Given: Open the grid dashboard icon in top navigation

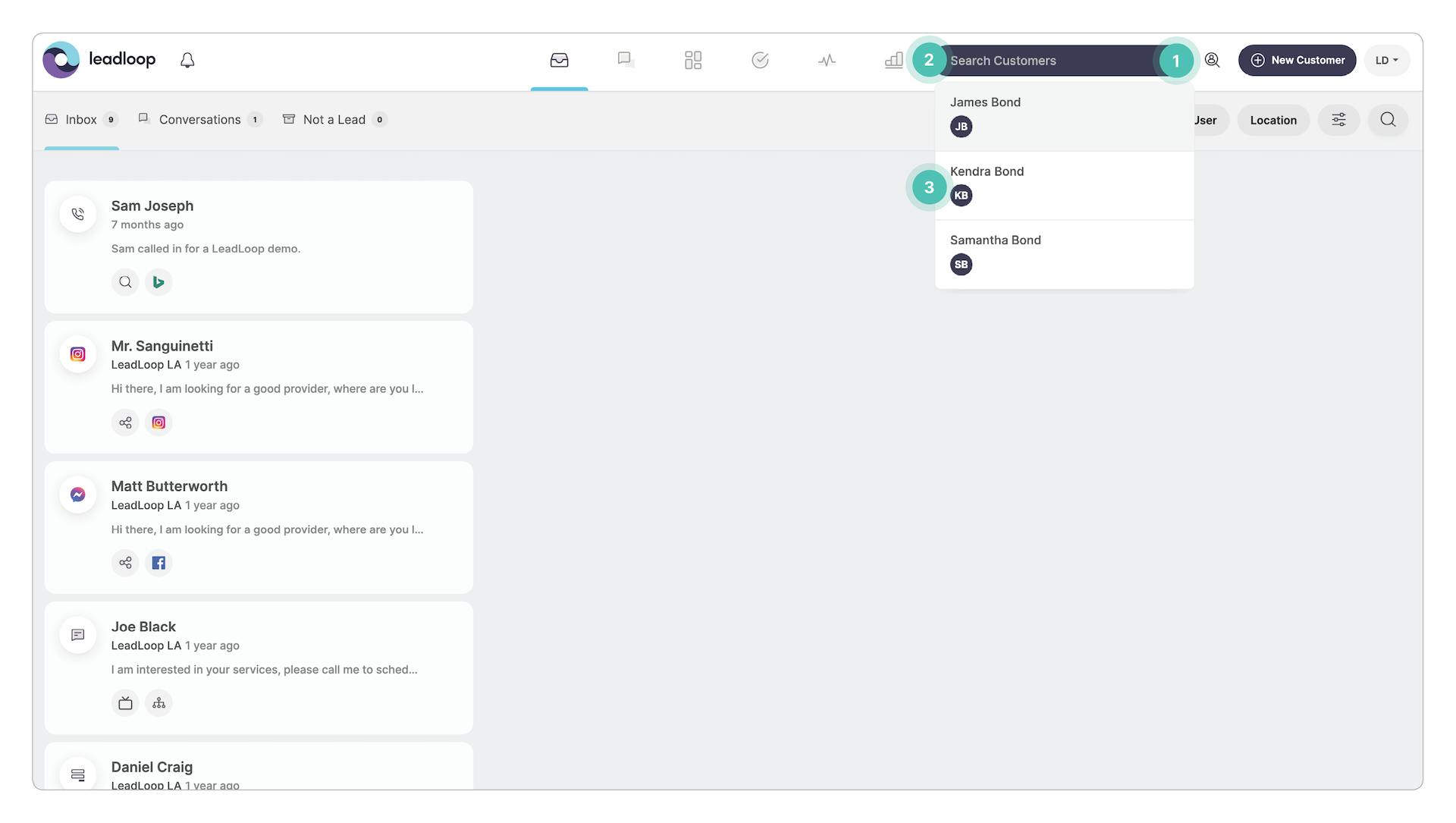Looking at the screenshot, I should (692, 60).
